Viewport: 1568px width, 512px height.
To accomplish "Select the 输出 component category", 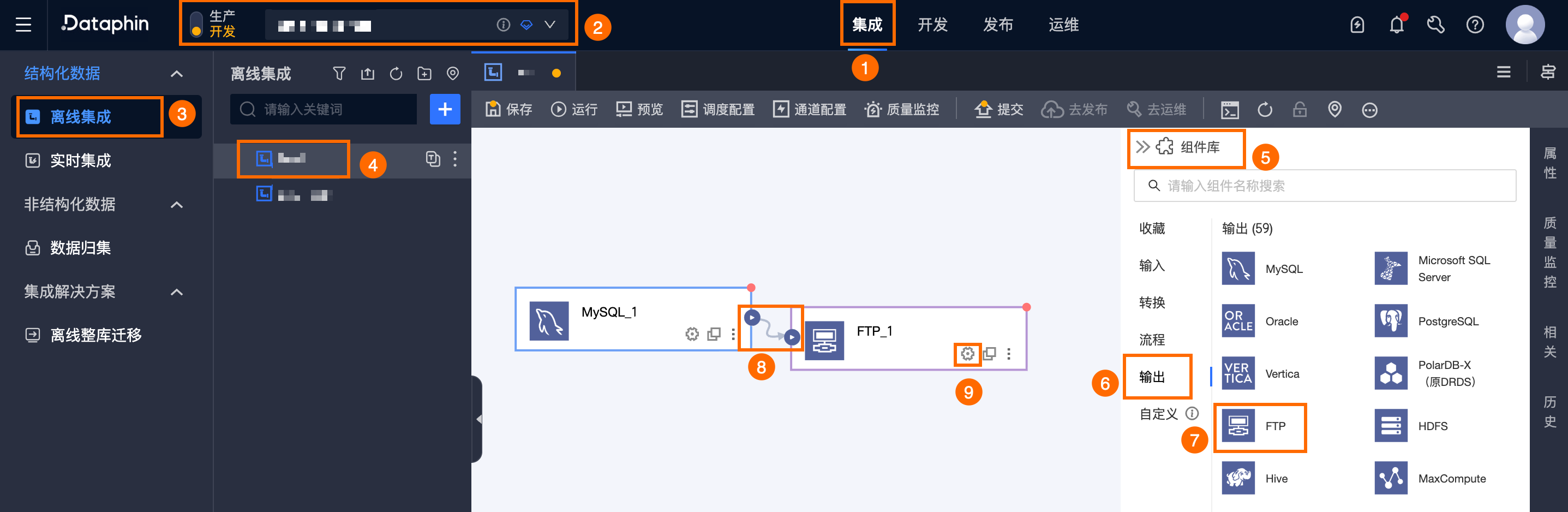I will pyautogui.click(x=1152, y=377).
